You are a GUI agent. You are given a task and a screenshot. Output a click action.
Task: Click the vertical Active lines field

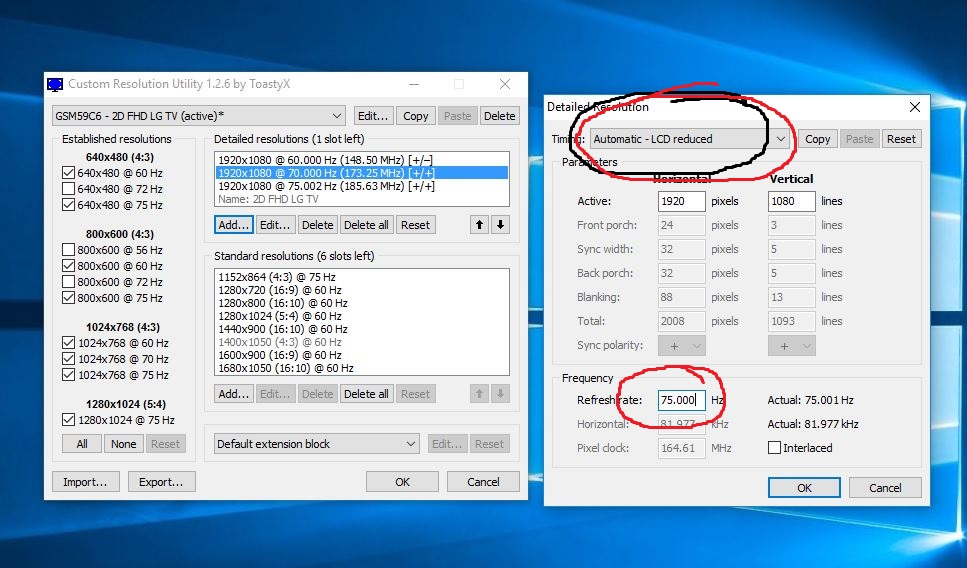click(x=791, y=201)
